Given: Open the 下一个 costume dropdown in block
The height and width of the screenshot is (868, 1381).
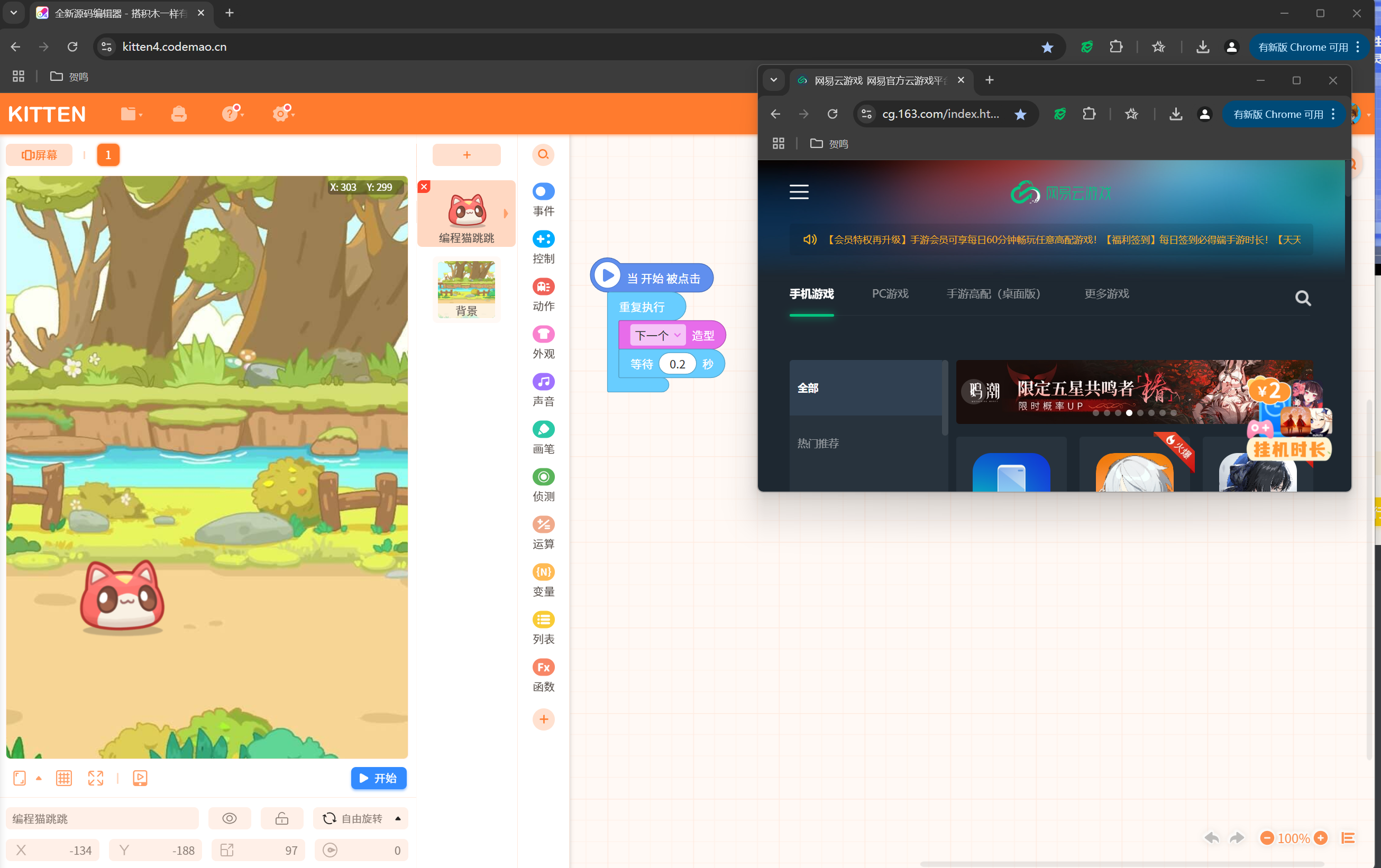Looking at the screenshot, I should tap(657, 335).
